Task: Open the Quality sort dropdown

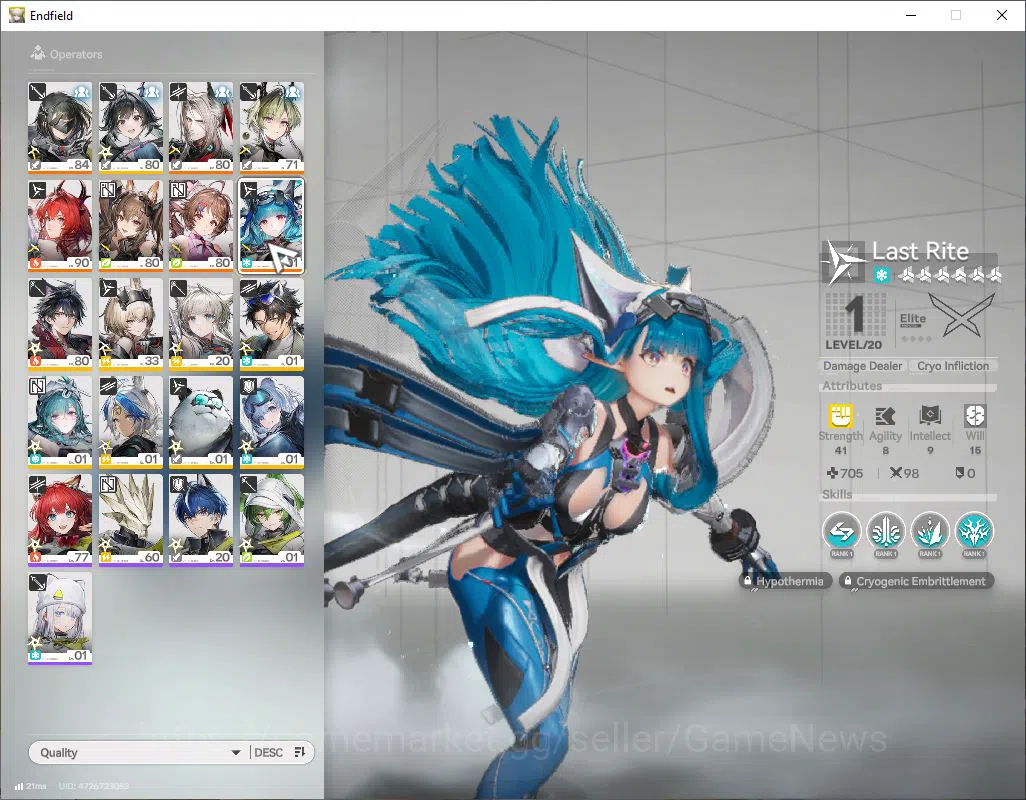Action: click(139, 753)
